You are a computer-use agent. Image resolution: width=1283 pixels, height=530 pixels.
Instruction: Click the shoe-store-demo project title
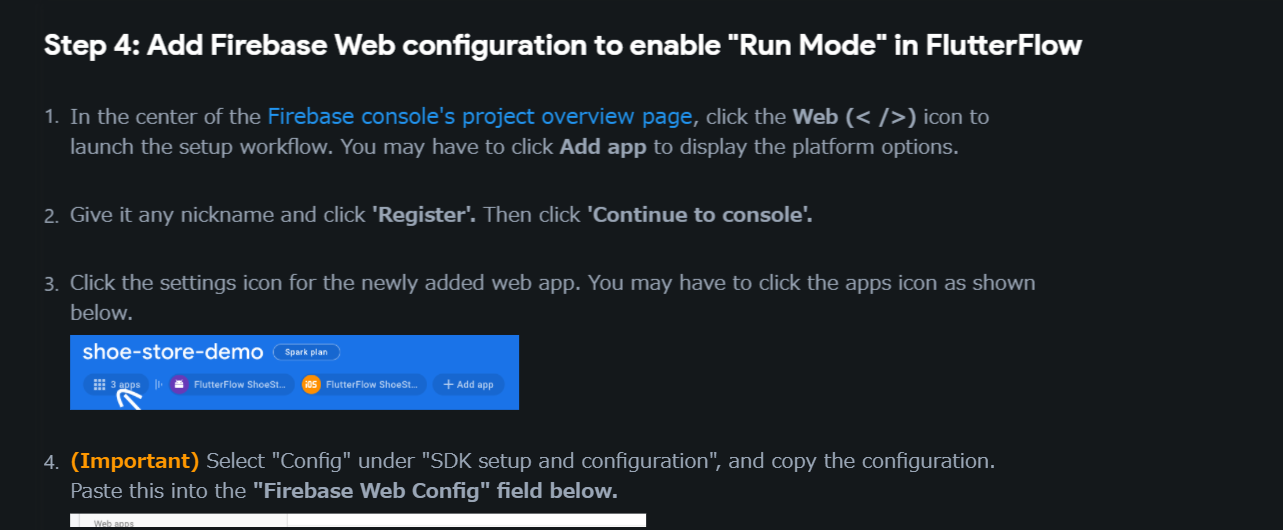point(173,352)
